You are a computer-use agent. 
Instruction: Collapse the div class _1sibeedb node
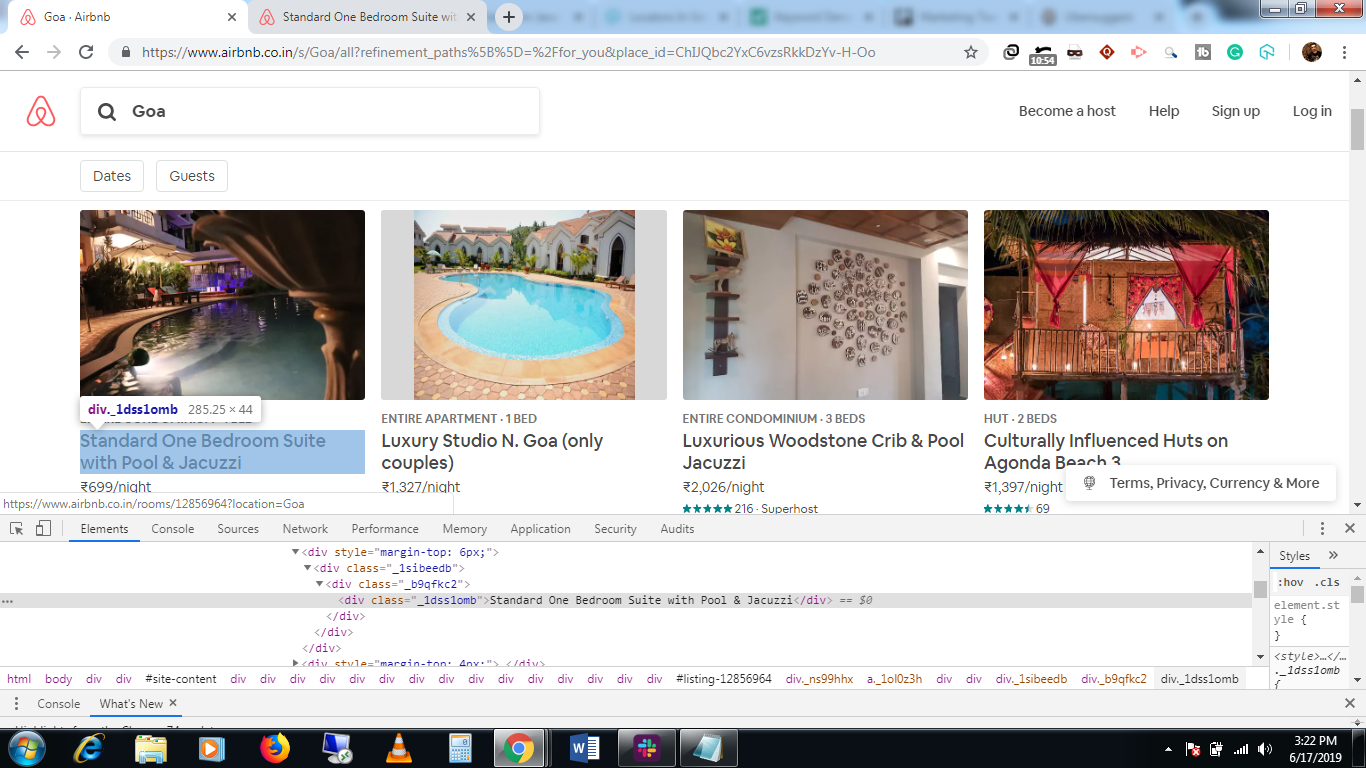(x=308, y=568)
